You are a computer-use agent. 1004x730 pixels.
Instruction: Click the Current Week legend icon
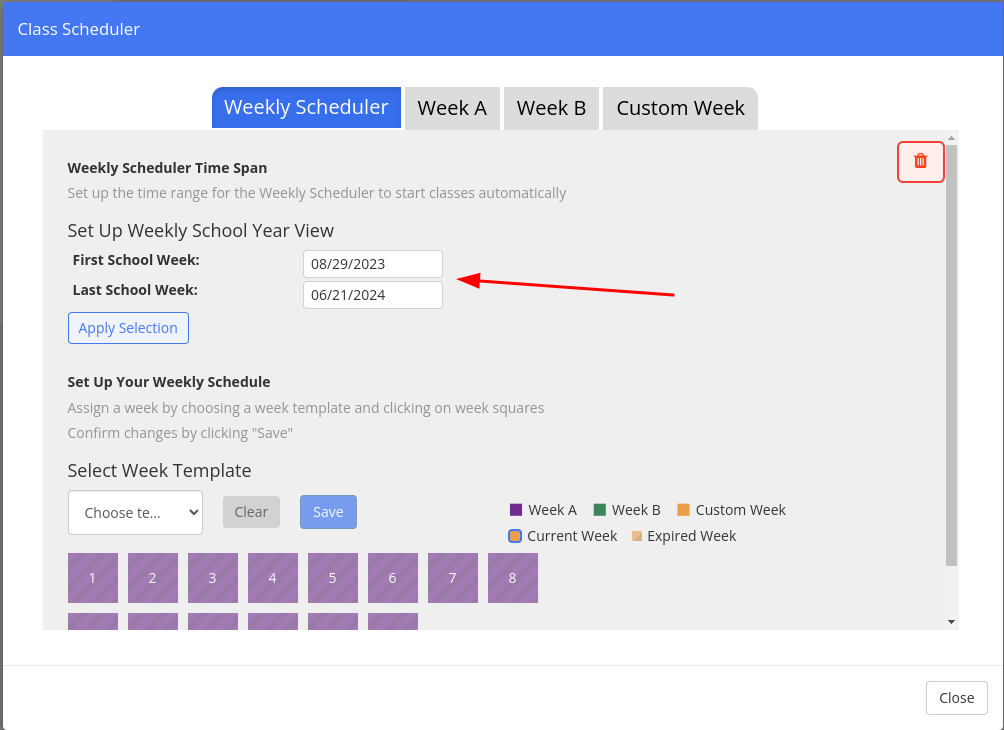(x=515, y=536)
